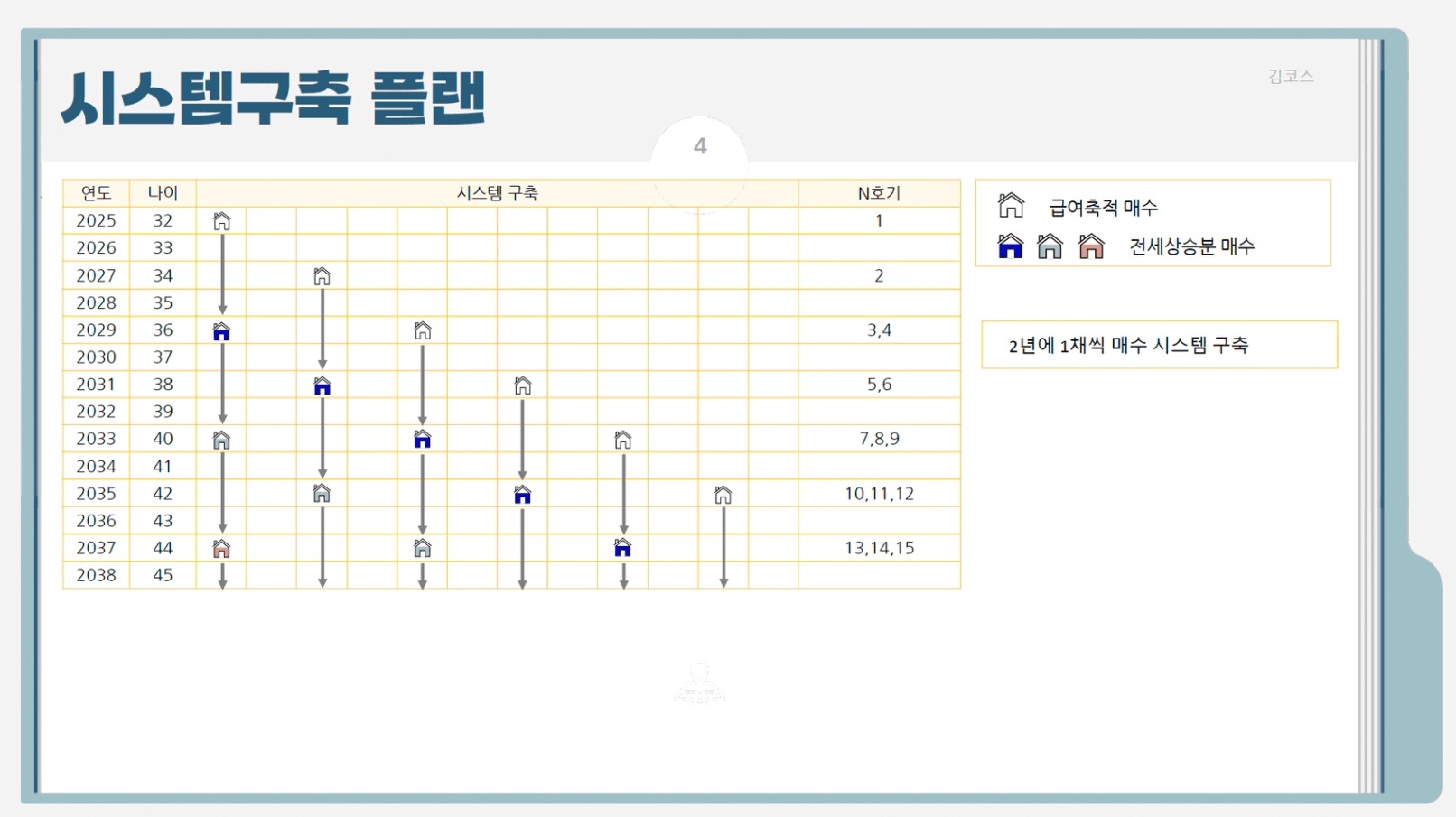Select N호기 value 2 in the 2027 row
The height and width of the screenshot is (817, 1456).
pyautogui.click(x=879, y=275)
